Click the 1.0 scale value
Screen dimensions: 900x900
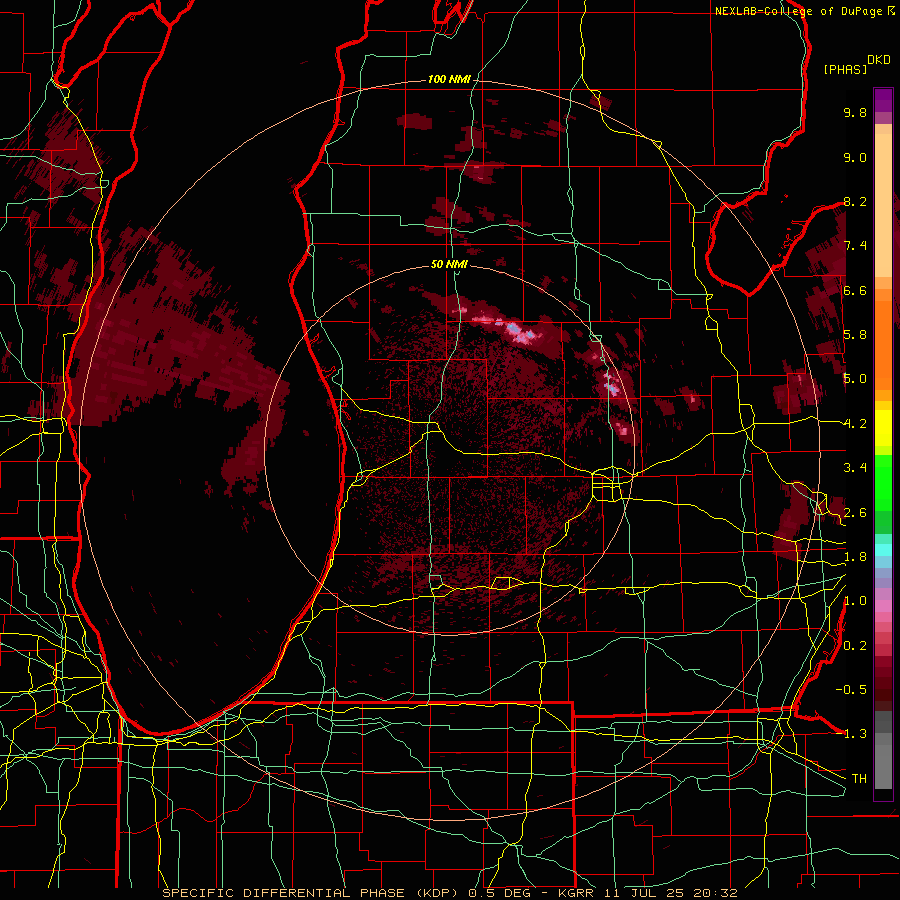pos(855,602)
